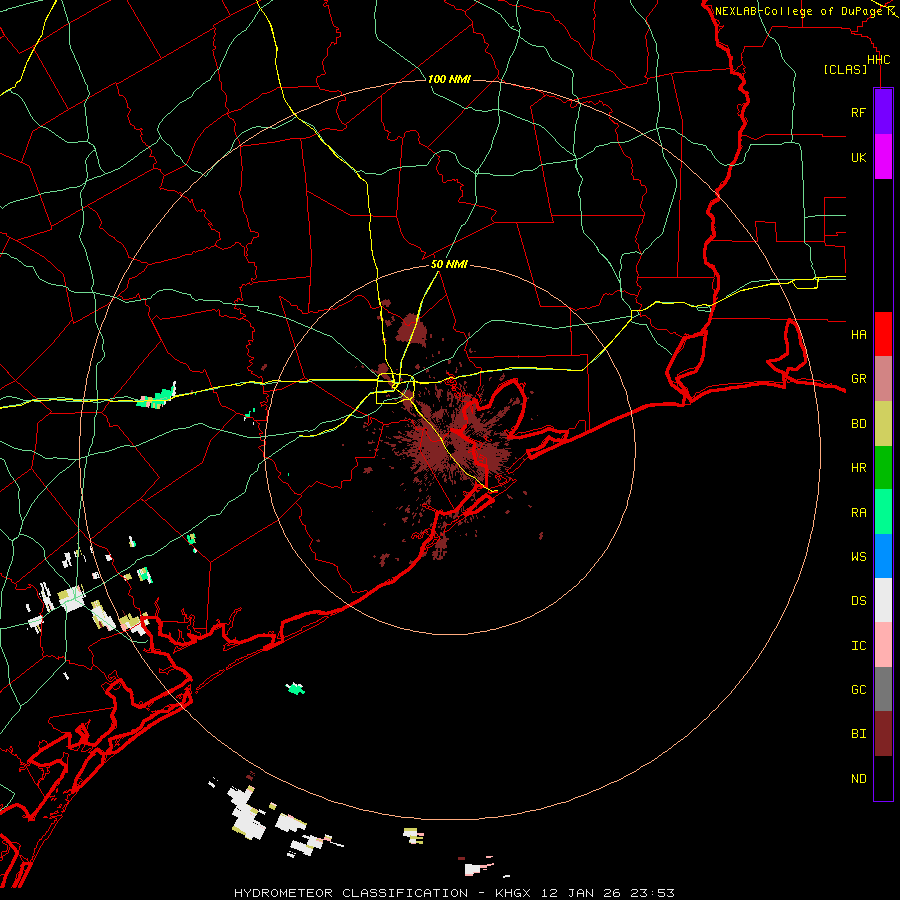Select the BI brown legend swatch

click(x=883, y=734)
